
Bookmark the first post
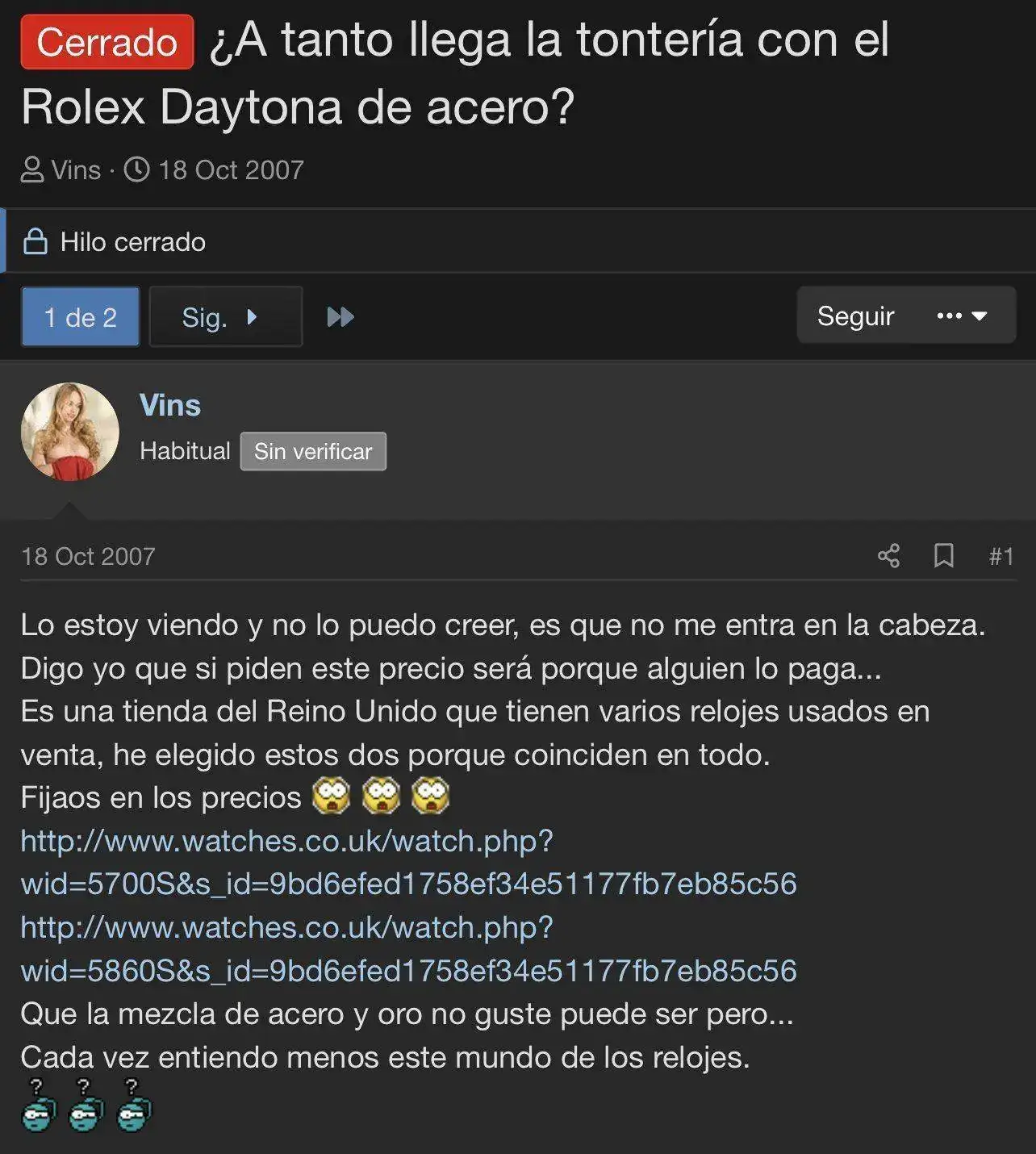[943, 556]
